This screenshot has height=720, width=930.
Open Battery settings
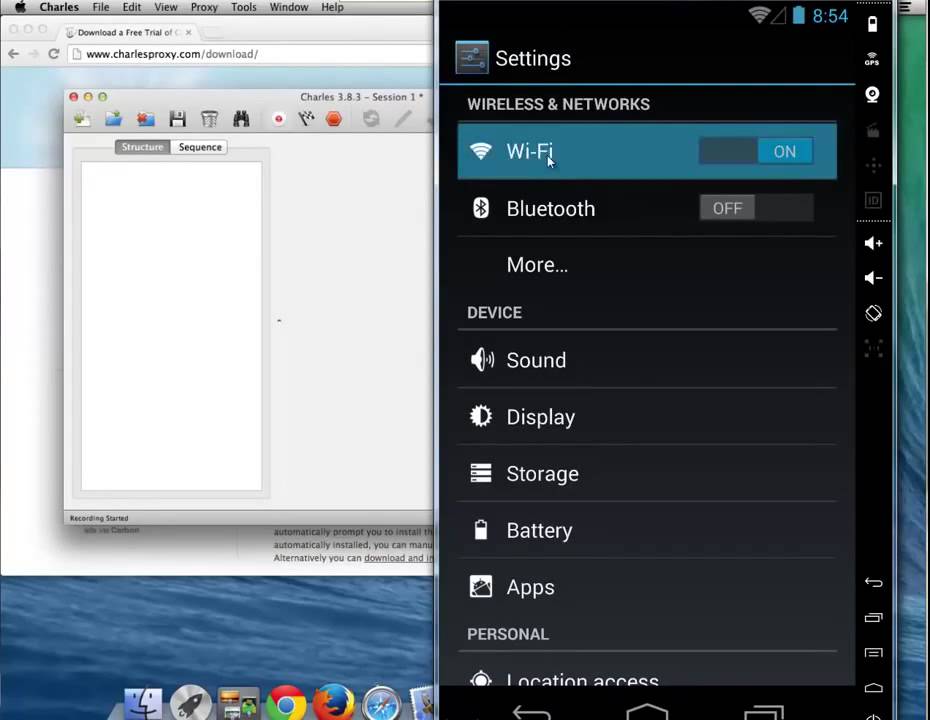(x=647, y=530)
